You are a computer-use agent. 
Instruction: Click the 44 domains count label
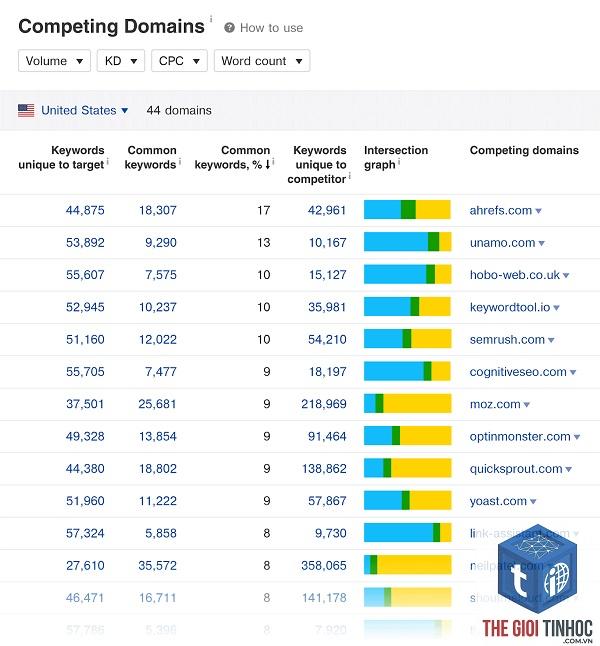179,110
